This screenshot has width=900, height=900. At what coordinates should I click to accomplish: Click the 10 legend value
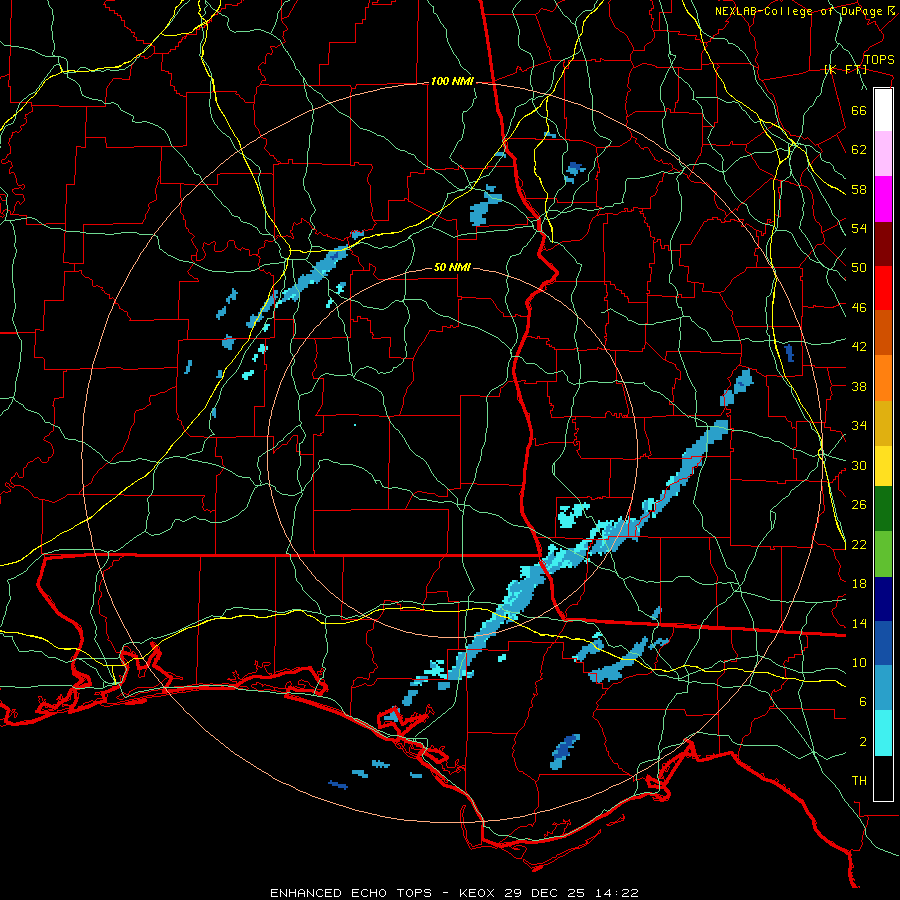[859, 662]
